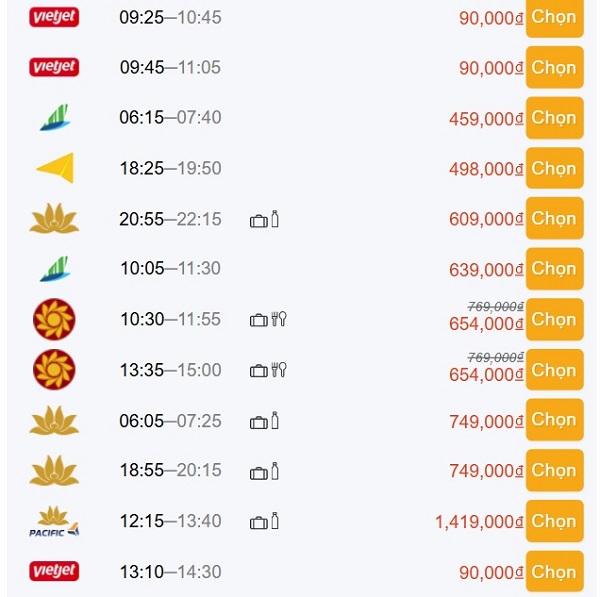Pick the 13:35 flight using Chọn
Screen dimensions: 600x597
point(554,370)
